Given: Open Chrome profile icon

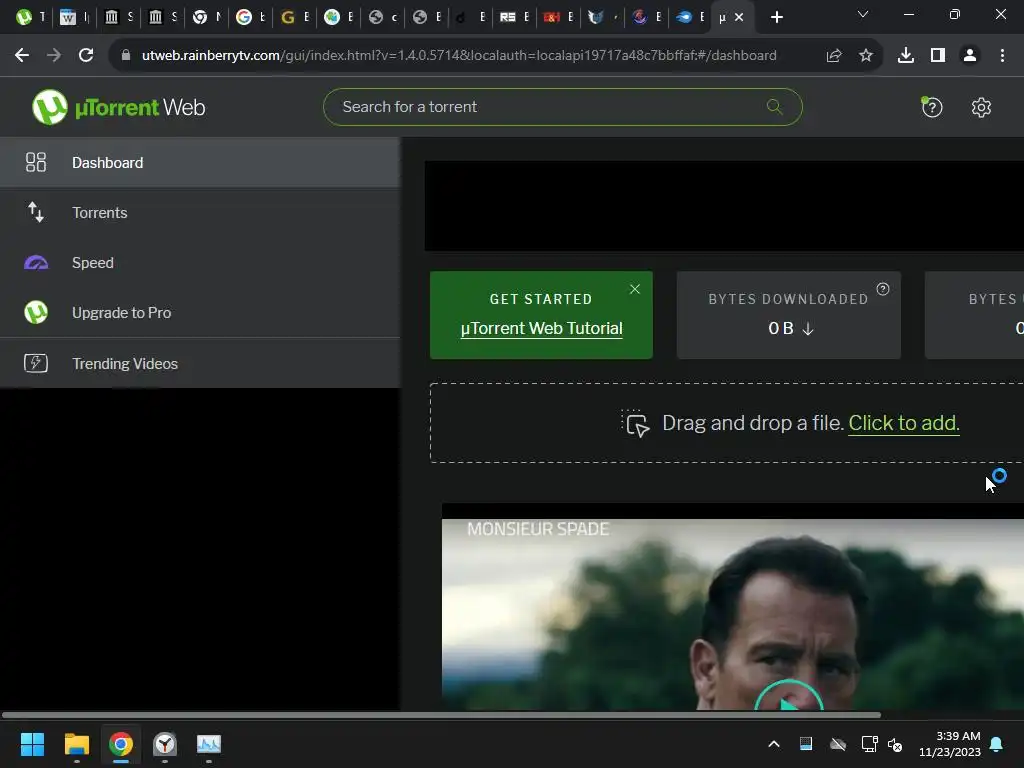Looking at the screenshot, I should pyautogui.click(x=970, y=56).
